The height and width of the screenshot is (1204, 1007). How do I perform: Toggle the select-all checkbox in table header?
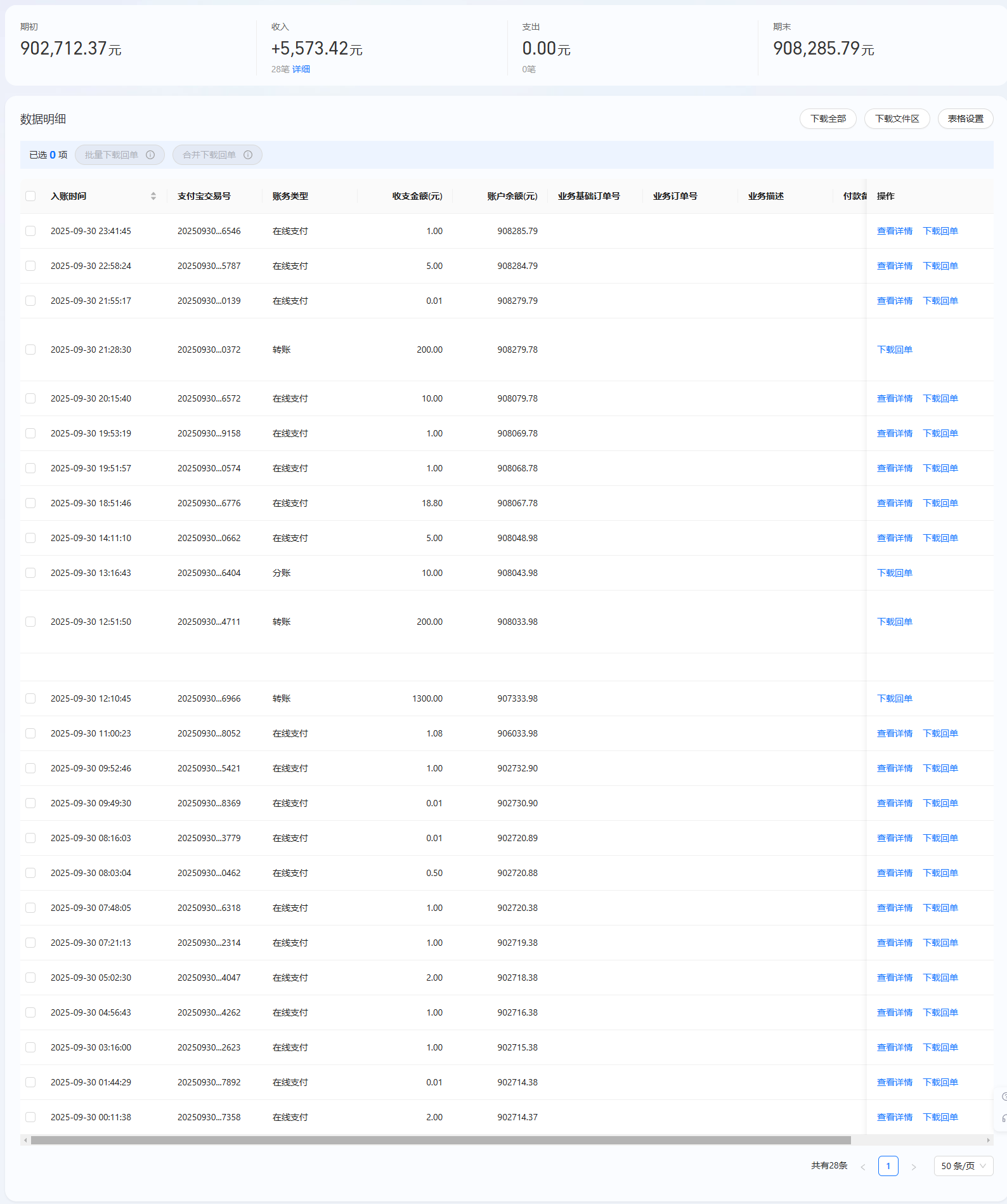30,196
